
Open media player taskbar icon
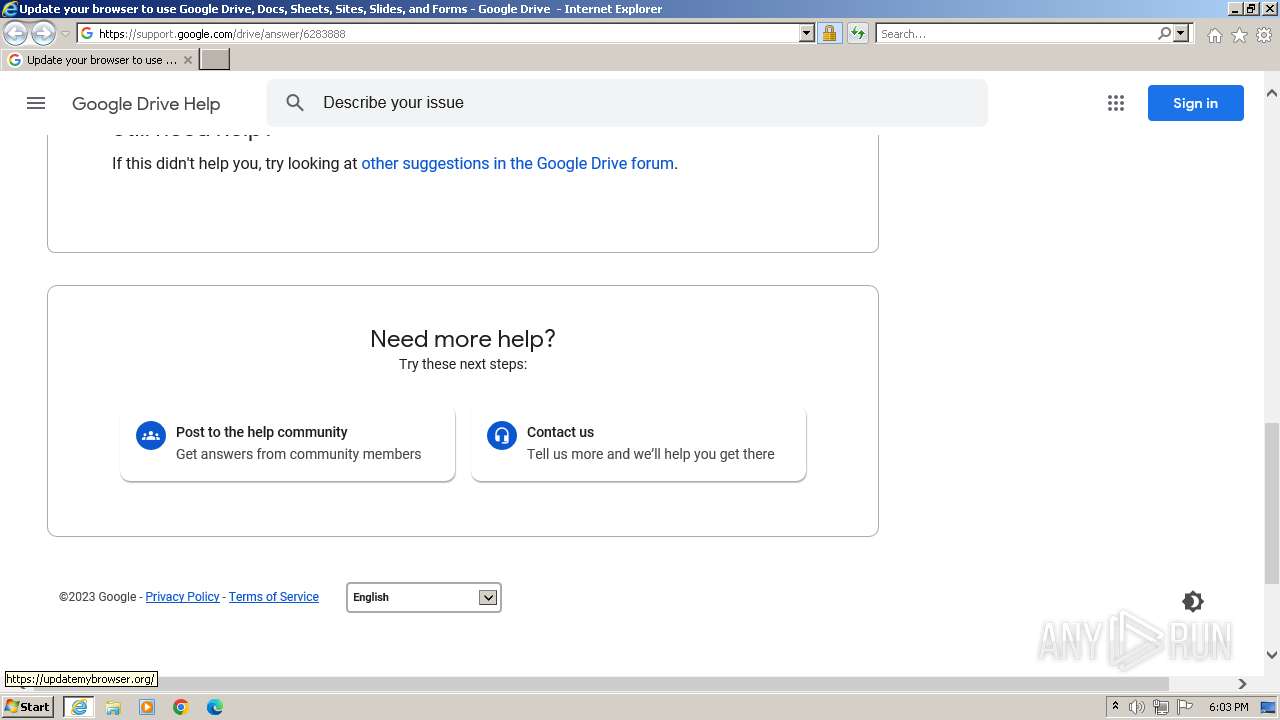pos(147,707)
